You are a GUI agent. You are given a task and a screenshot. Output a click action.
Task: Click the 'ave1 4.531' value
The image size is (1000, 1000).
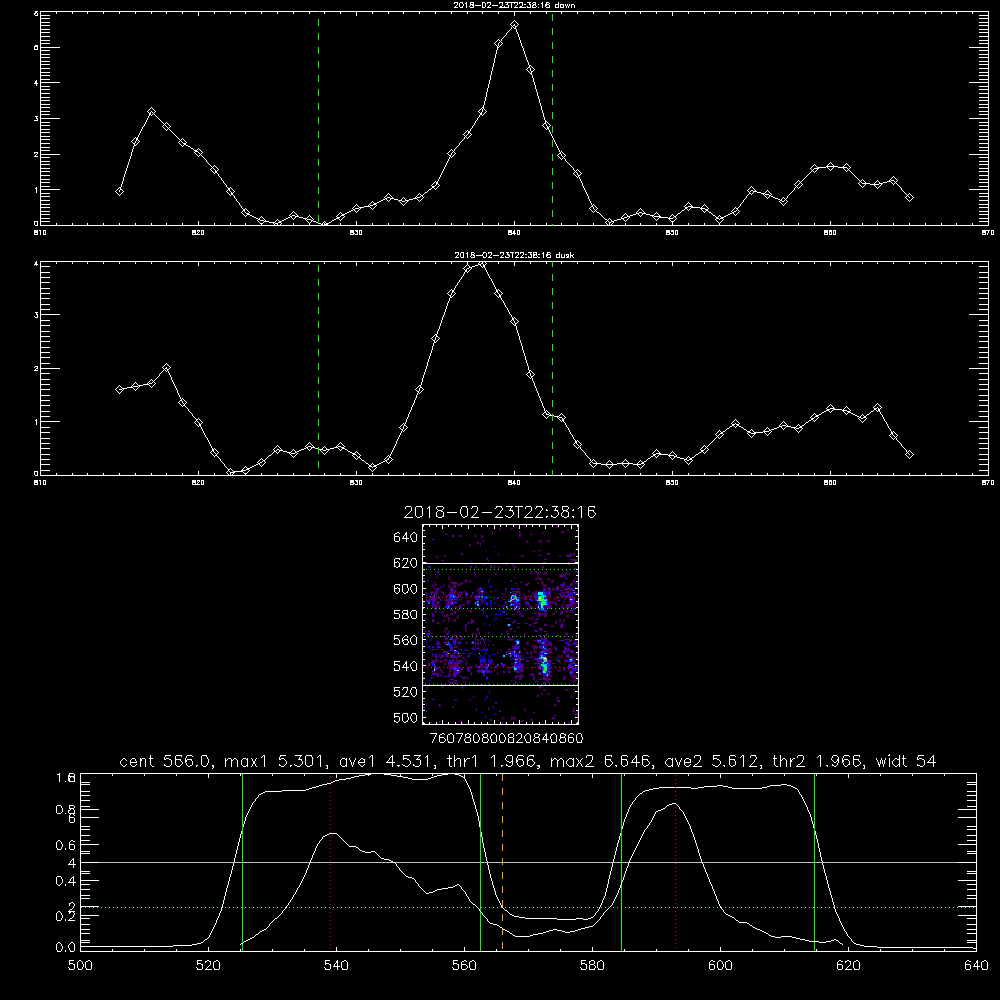point(390,761)
